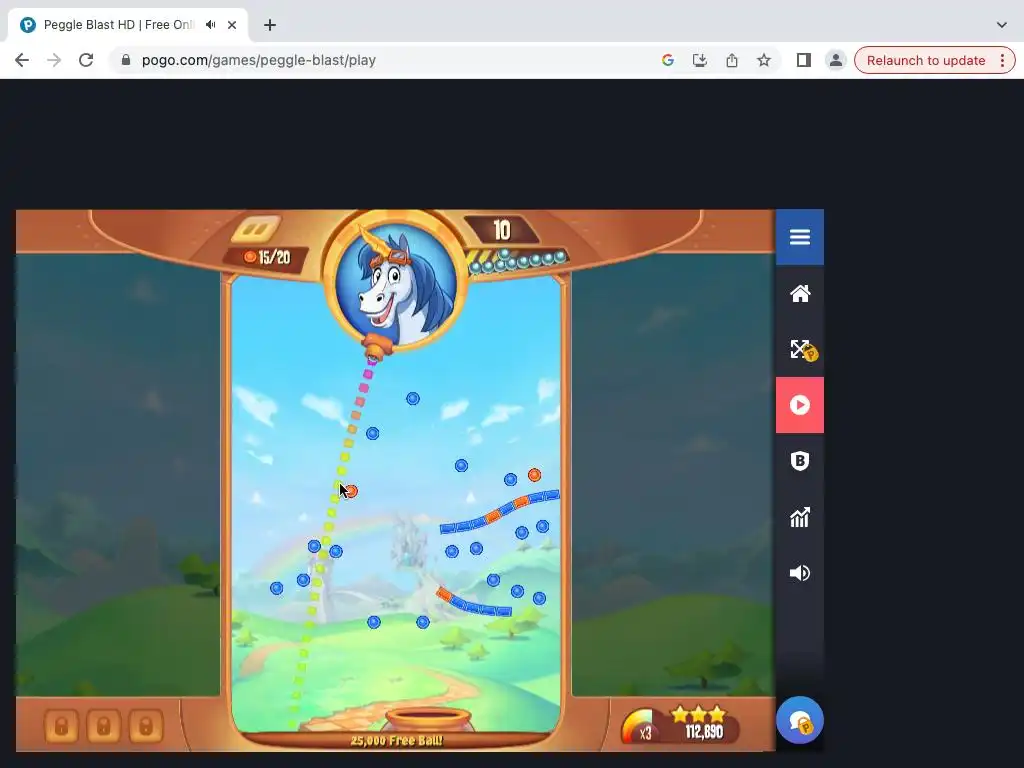Go back to previous page
1024x768 pixels.
point(22,60)
